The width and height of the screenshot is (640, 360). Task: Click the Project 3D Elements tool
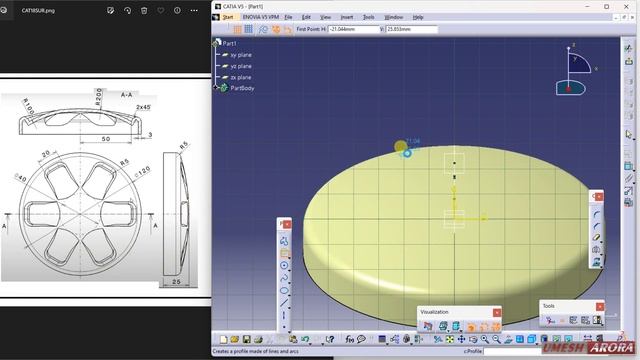pyautogui.click(x=596, y=262)
